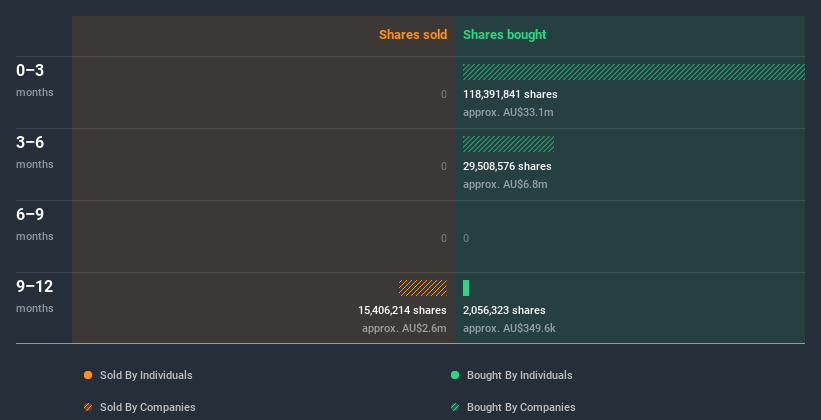
Task: Select the 0–3 months bought bar
Action: [634, 72]
